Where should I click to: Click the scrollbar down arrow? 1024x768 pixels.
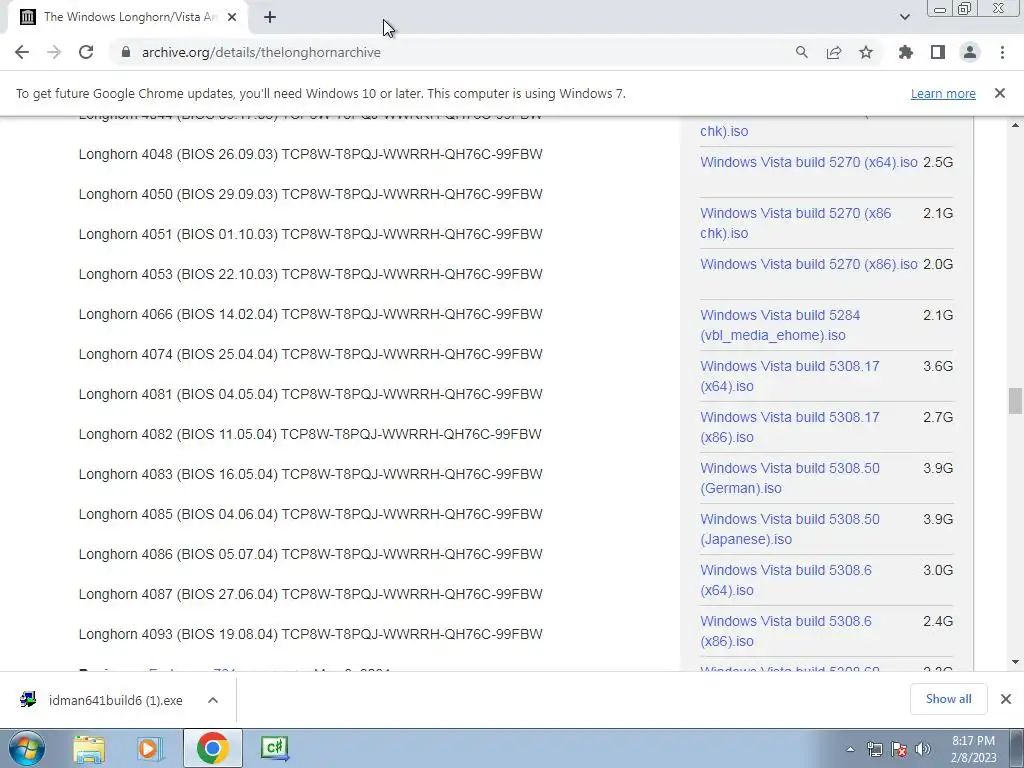1015,662
